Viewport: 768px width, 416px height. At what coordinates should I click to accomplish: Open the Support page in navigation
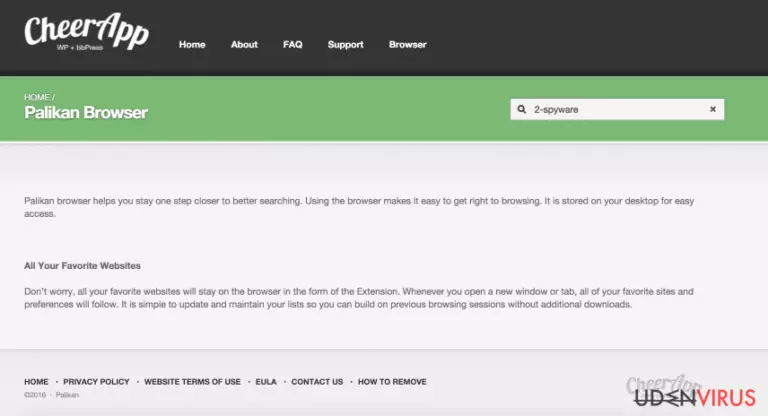tap(345, 45)
